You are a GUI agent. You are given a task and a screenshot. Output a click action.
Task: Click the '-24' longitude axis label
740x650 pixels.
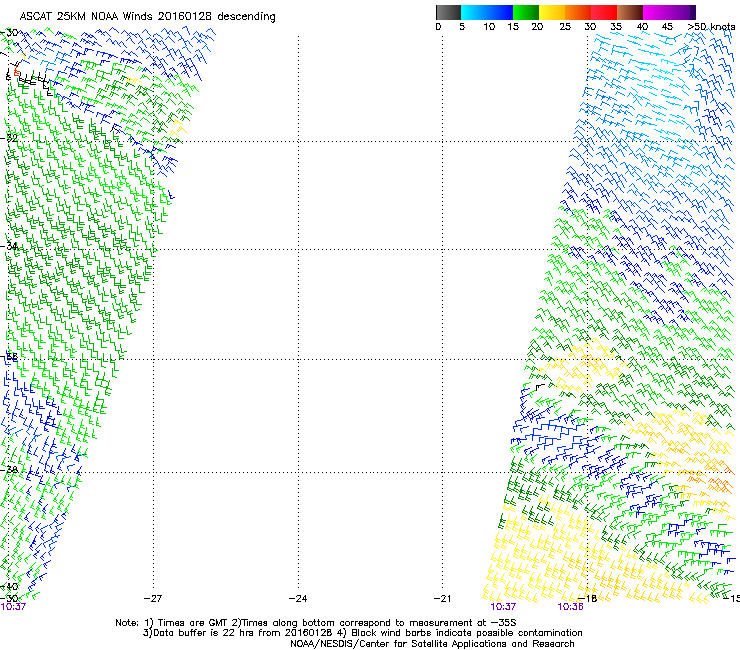point(298,599)
